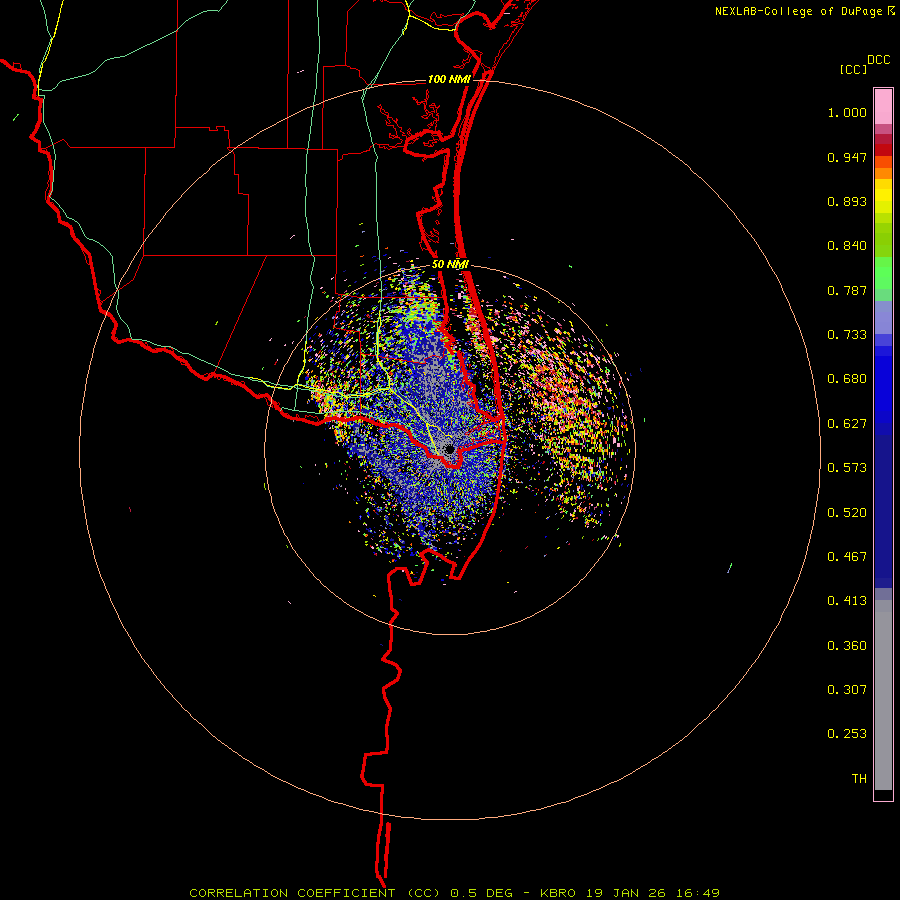Click the 0.947 color scale value
The image size is (900, 900).
click(x=847, y=157)
